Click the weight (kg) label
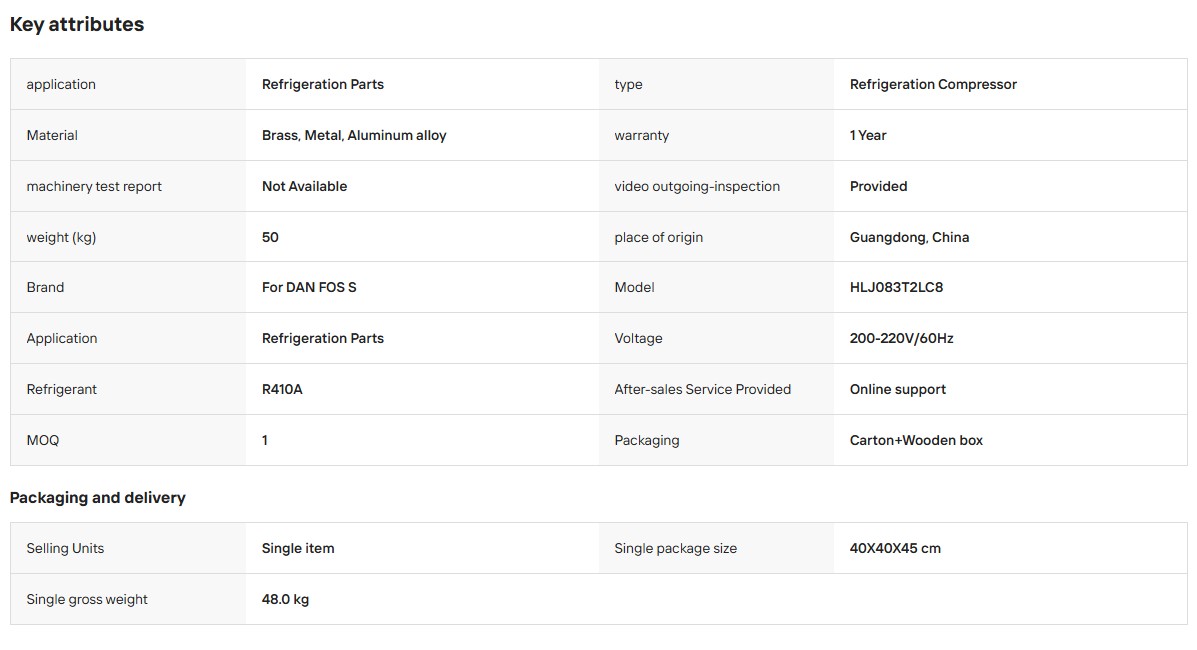Screen dimensions: 1197x650 (61, 238)
